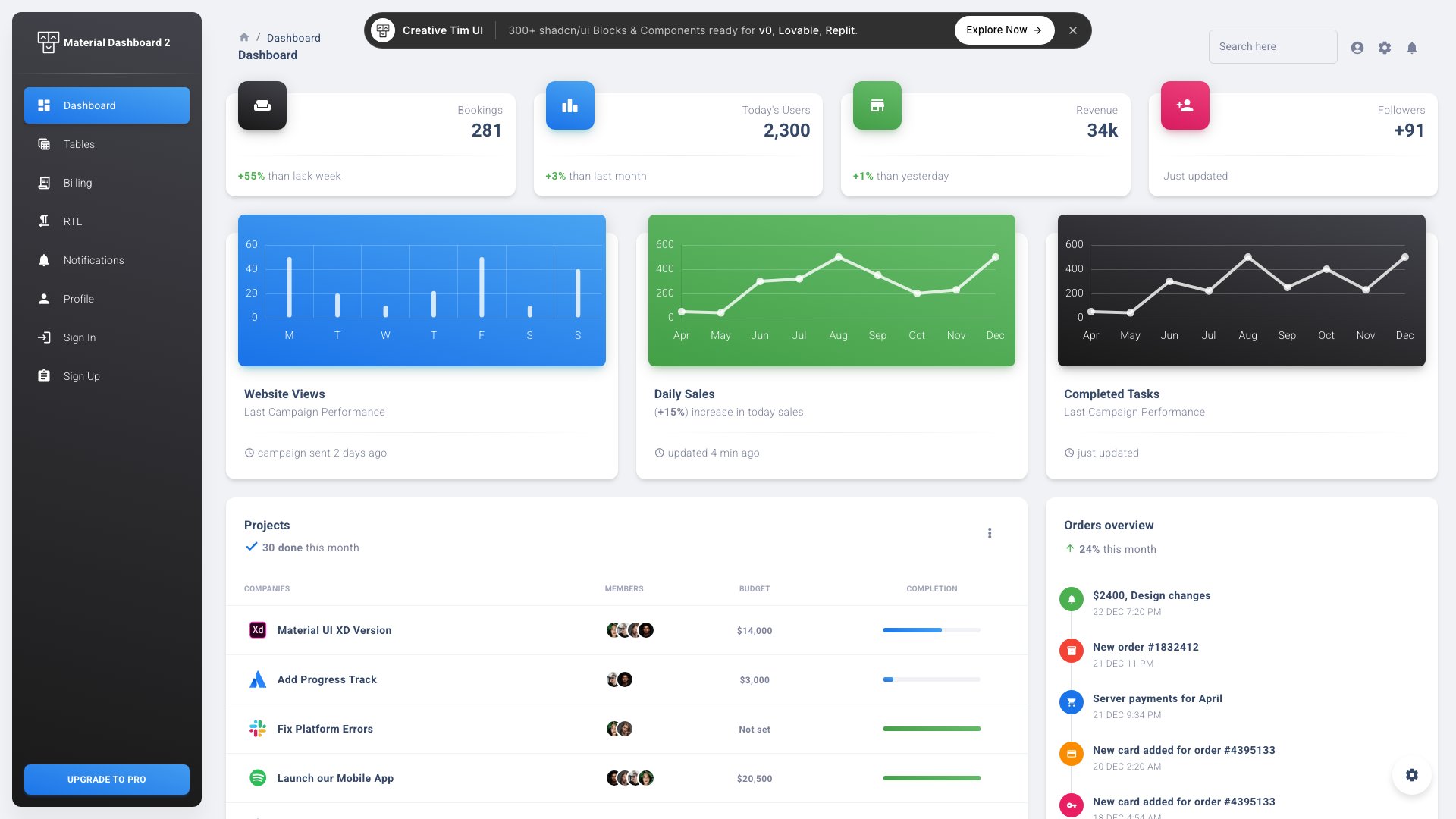Click the Search here input field
This screenshot has height=819, width=1456.
coord(1272,46)
